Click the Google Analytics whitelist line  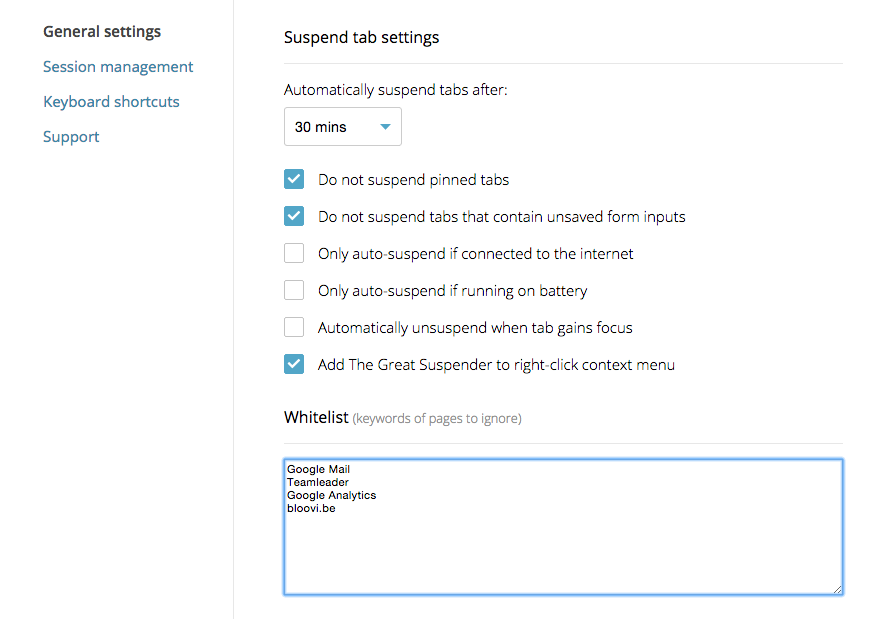pos(331,495)
